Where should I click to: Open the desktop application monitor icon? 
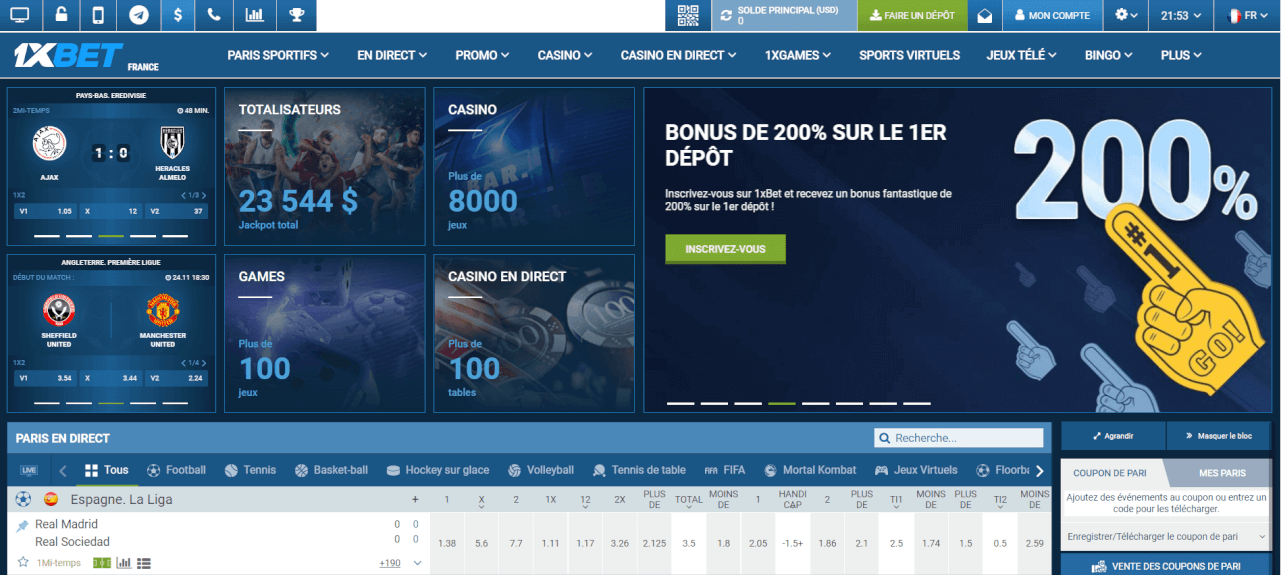tap(19, 15)
